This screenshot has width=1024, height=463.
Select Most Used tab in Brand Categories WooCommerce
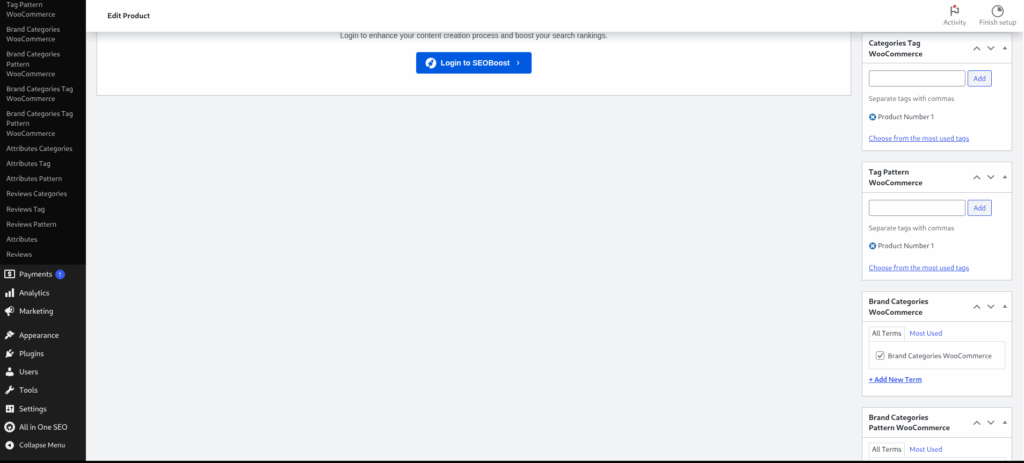coord(925,334)
